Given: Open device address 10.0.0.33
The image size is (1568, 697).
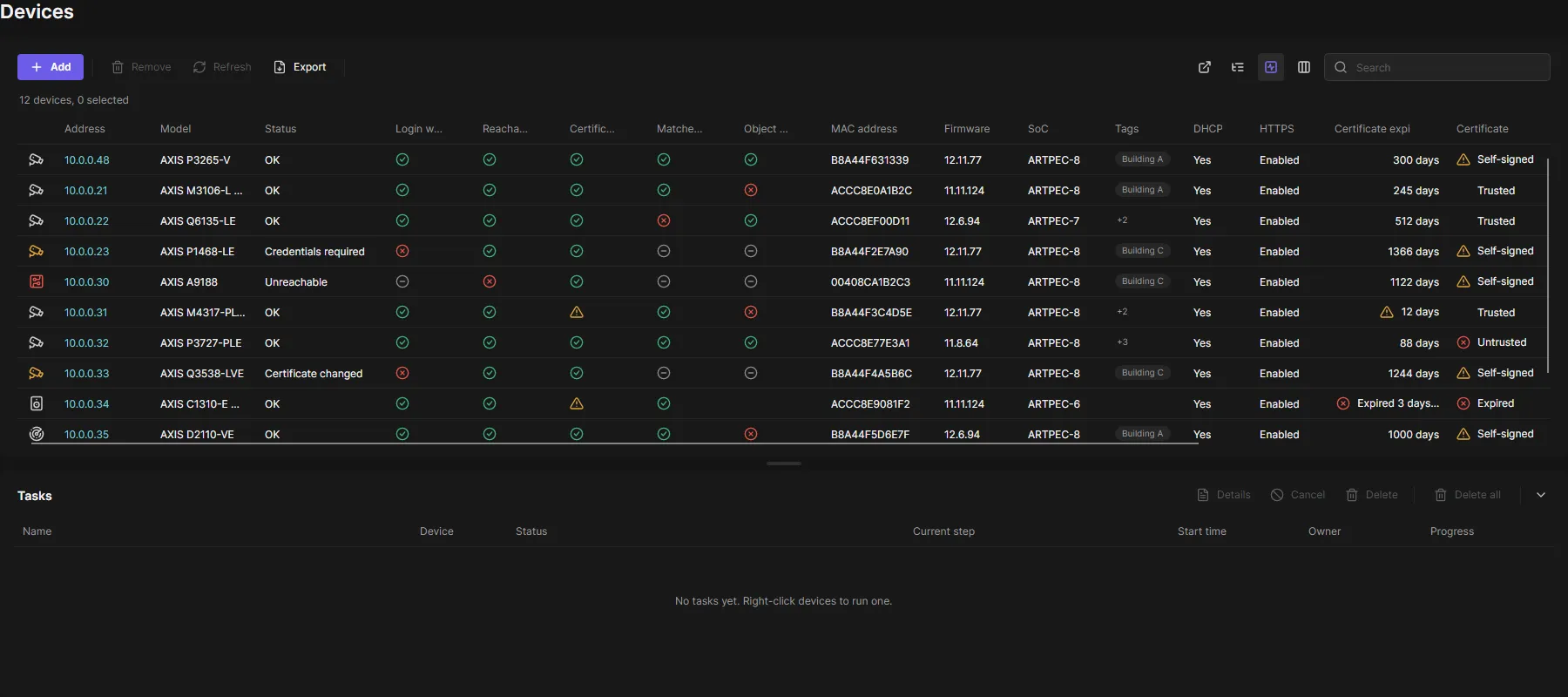Looking at the screenshot, I should click(x=87, y=373).
